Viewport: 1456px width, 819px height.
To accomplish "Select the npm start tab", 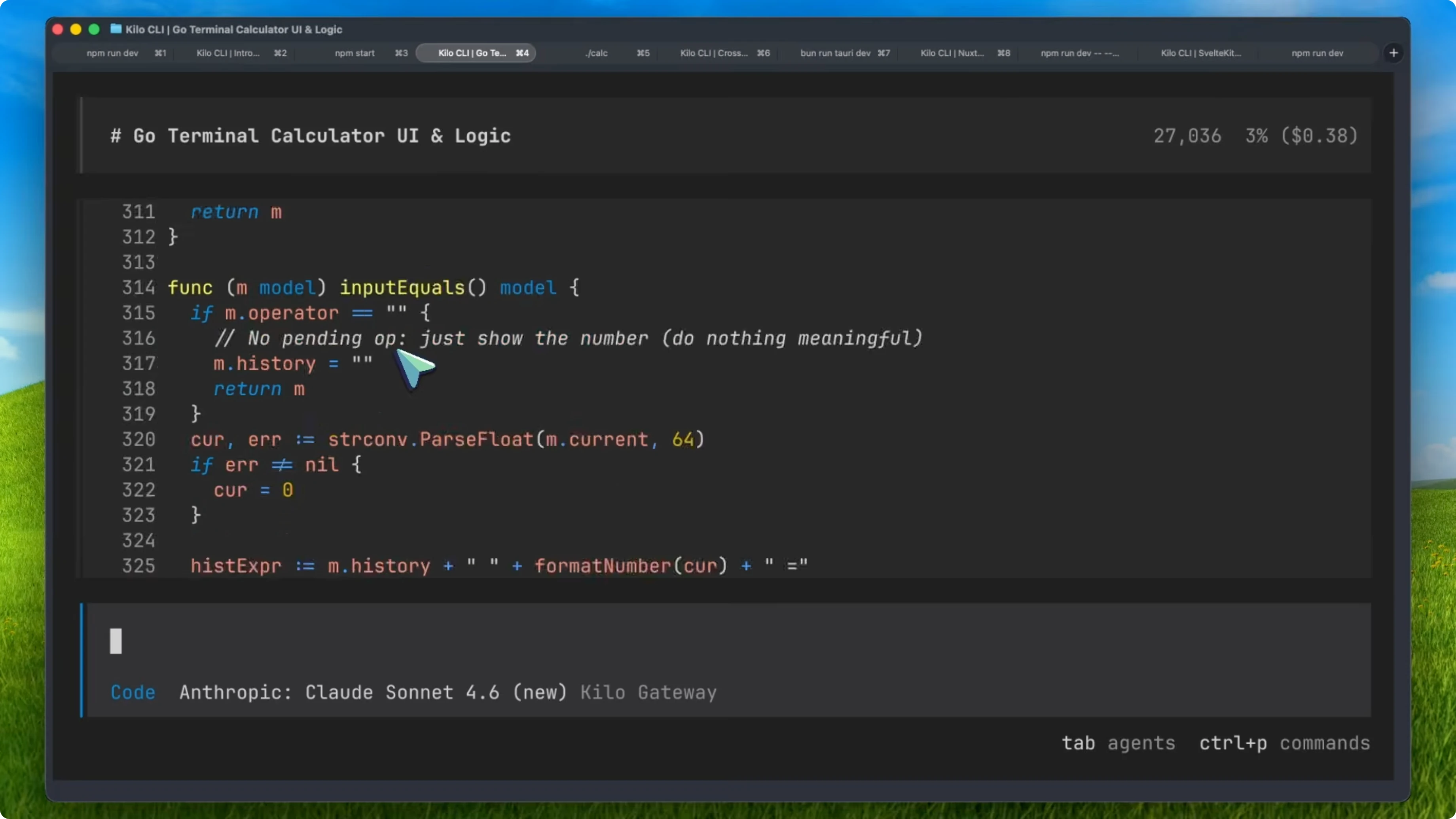I will pyautogui.click(x=355, y=53).
